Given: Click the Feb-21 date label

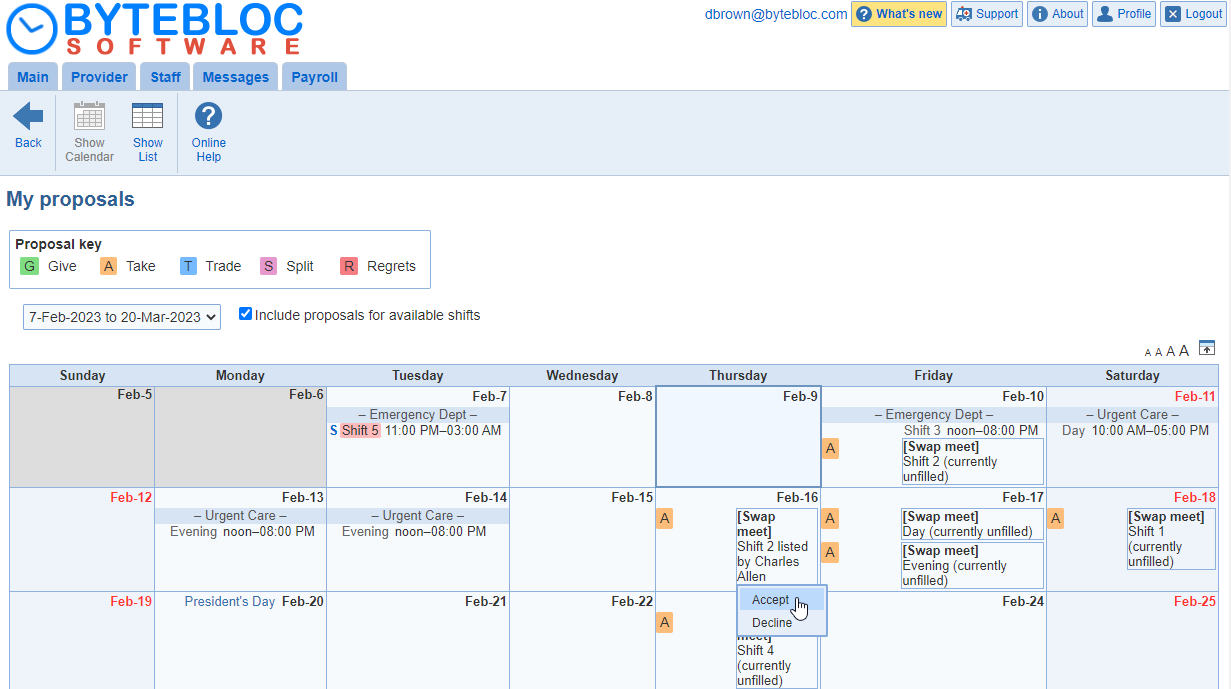Looking at the screenshot, I should click(486, 602).
